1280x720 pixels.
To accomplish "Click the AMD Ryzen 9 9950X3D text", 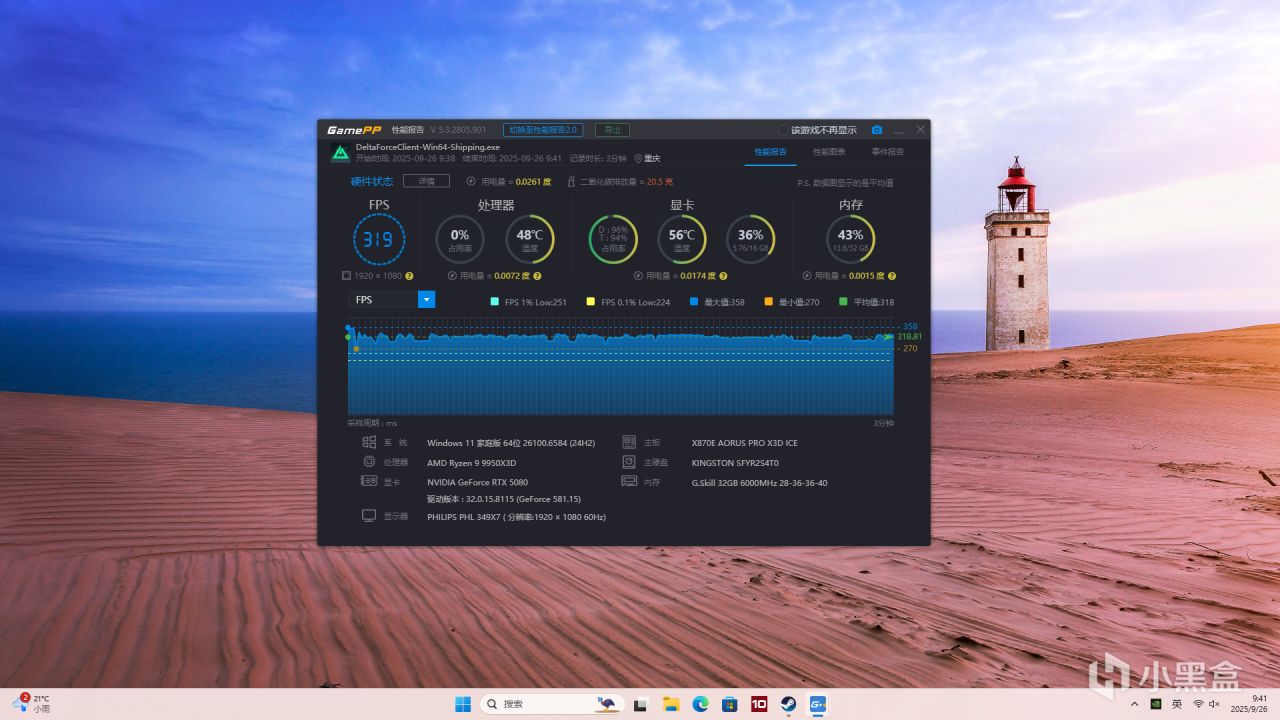I will point(471,463).
